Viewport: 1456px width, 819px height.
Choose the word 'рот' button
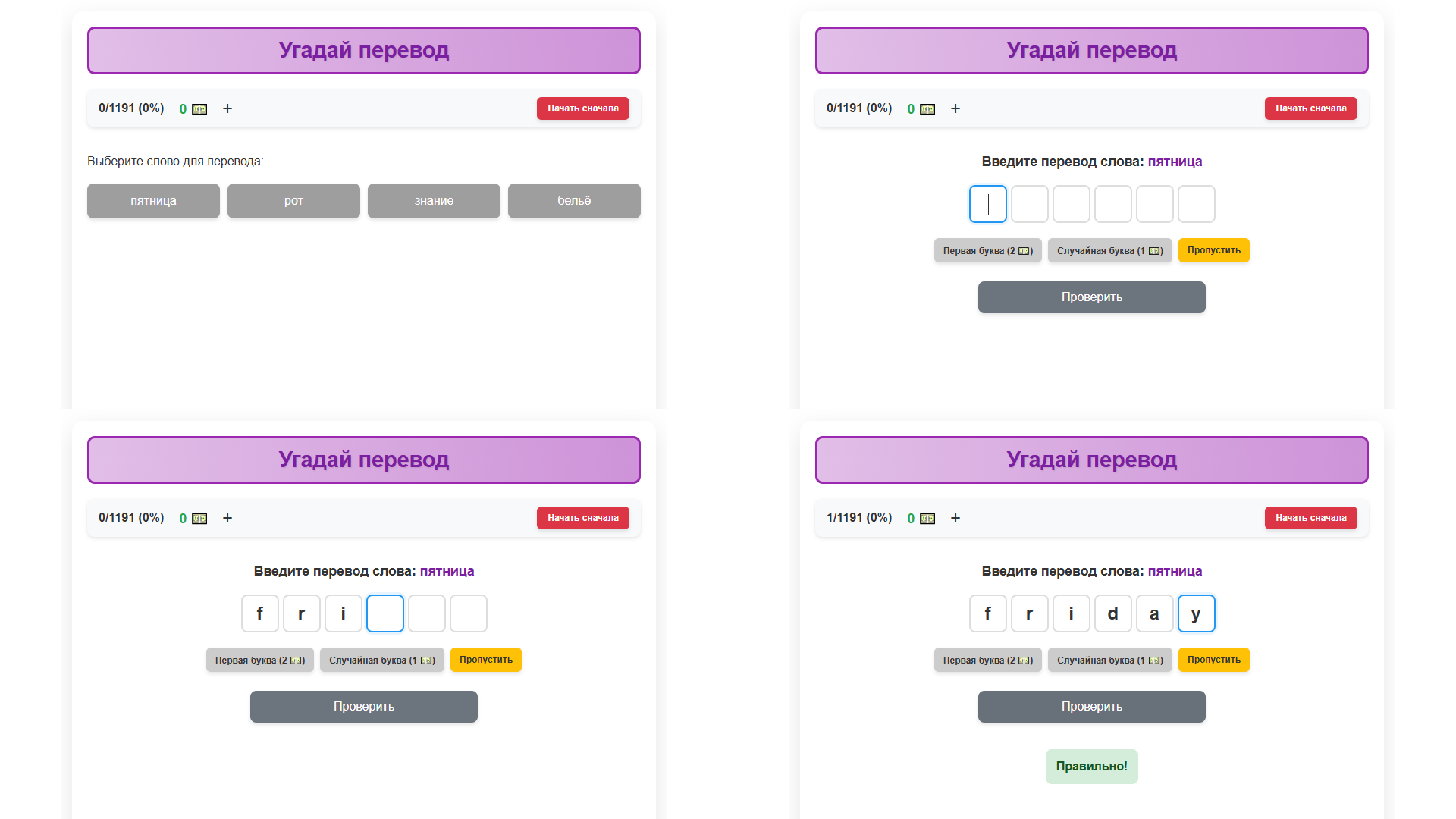293,201
